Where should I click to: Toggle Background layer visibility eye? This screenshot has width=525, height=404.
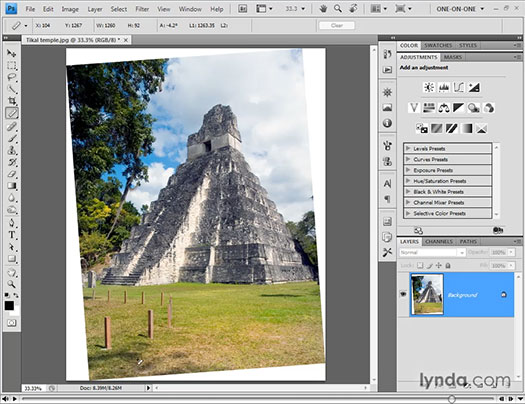coord(403,294)
